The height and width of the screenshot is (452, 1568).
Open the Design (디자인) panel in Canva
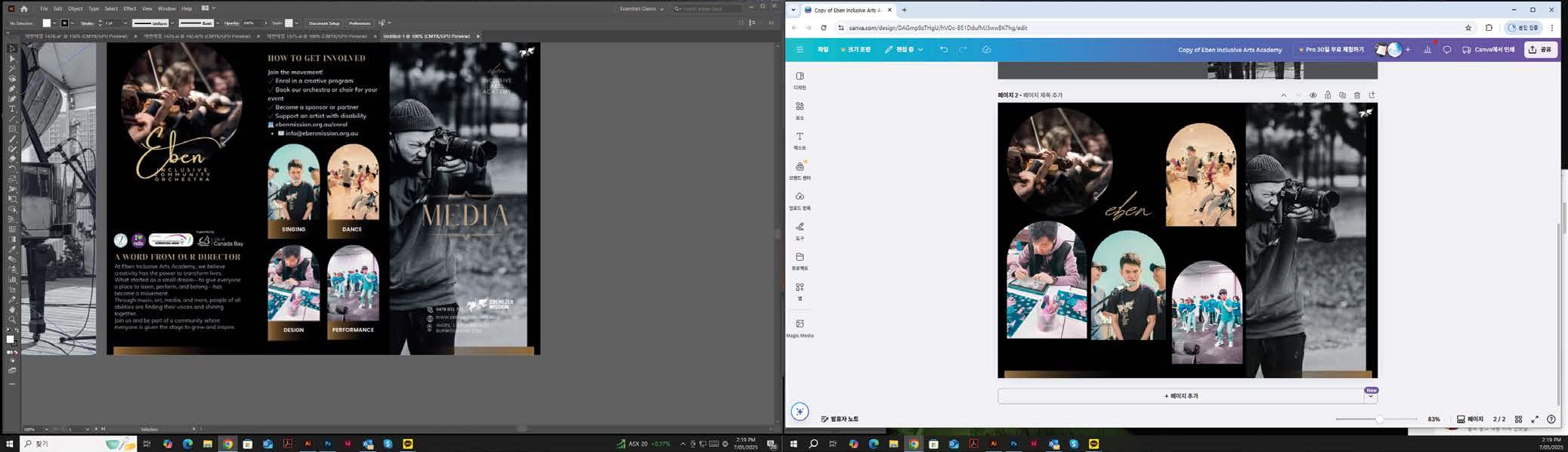(x=799, y=80)
